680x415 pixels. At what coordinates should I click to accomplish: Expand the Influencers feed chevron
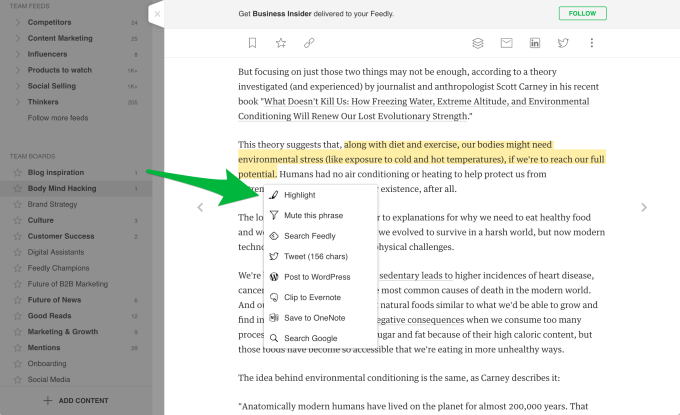coord(17,54)
